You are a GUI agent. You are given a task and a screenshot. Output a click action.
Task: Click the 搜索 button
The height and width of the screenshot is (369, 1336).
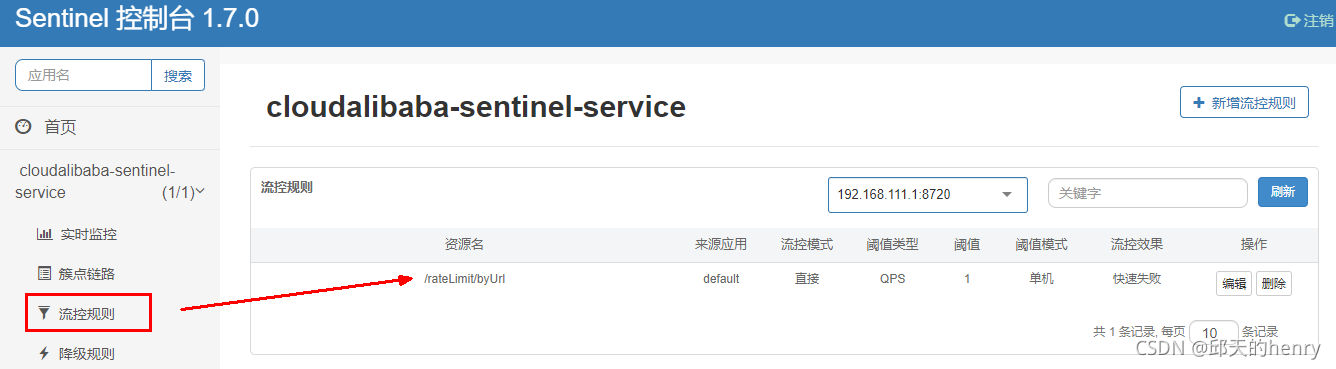178,75
